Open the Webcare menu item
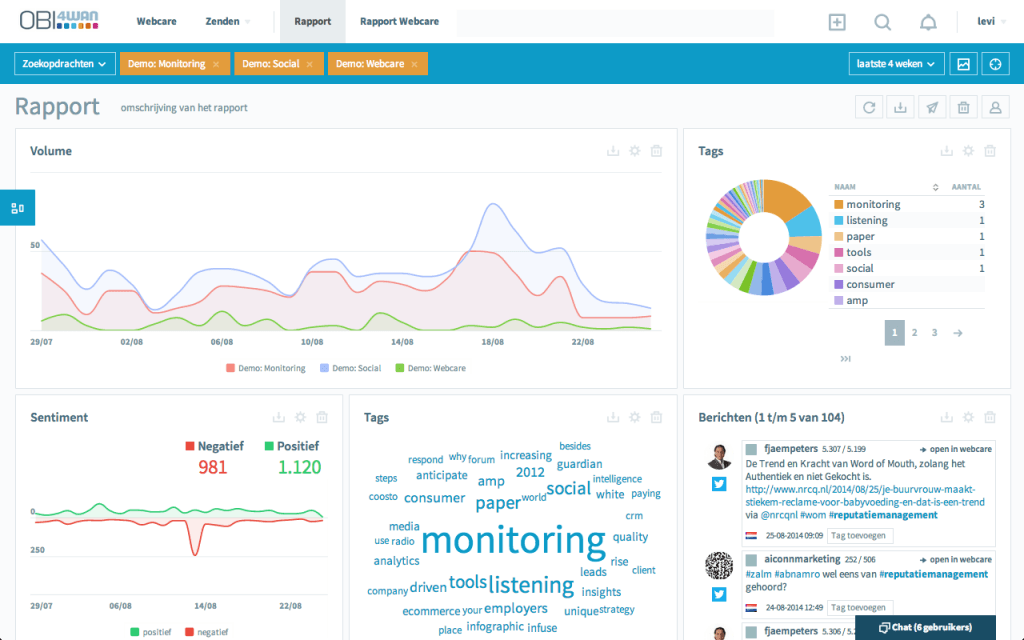This screenshot has width=1024, height=640. 156,21
